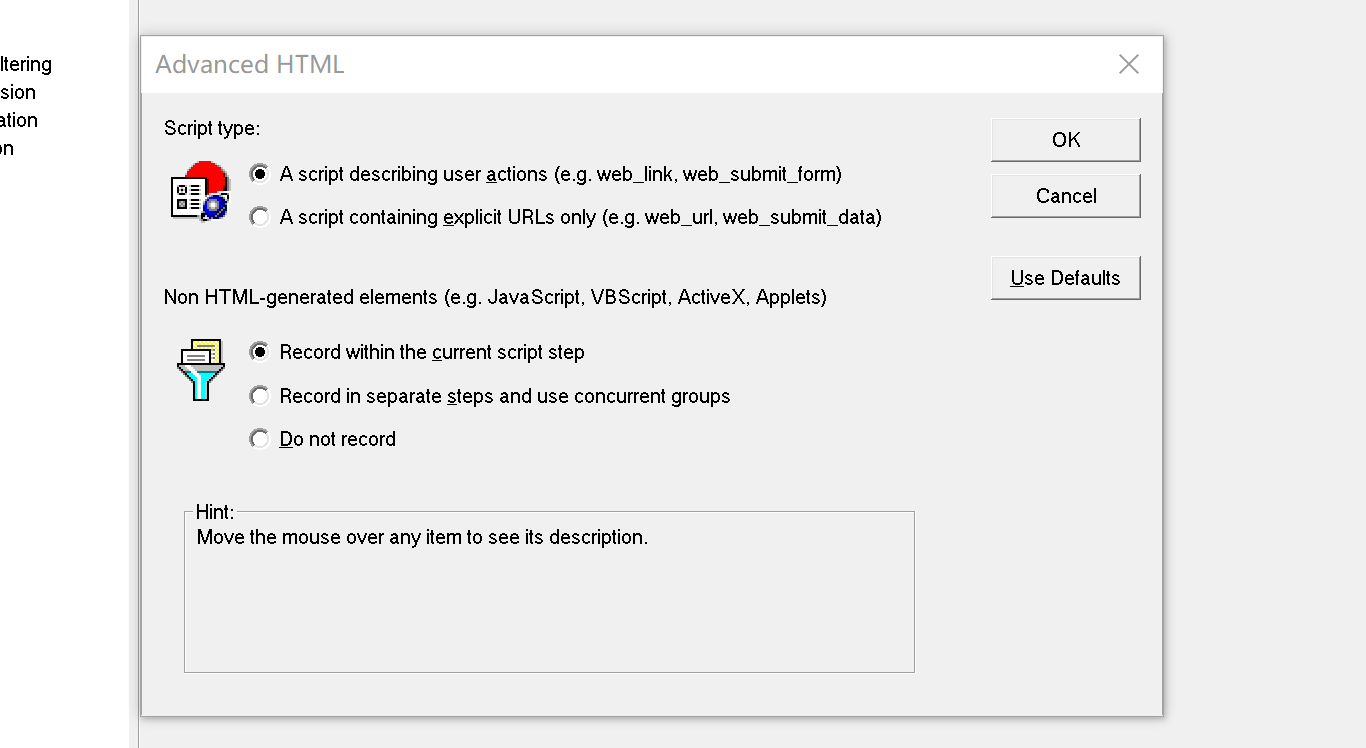This screenshot has height=748, width=1366.
Task: Select the partially visible 'ltering' tree item
Action: 26,64
